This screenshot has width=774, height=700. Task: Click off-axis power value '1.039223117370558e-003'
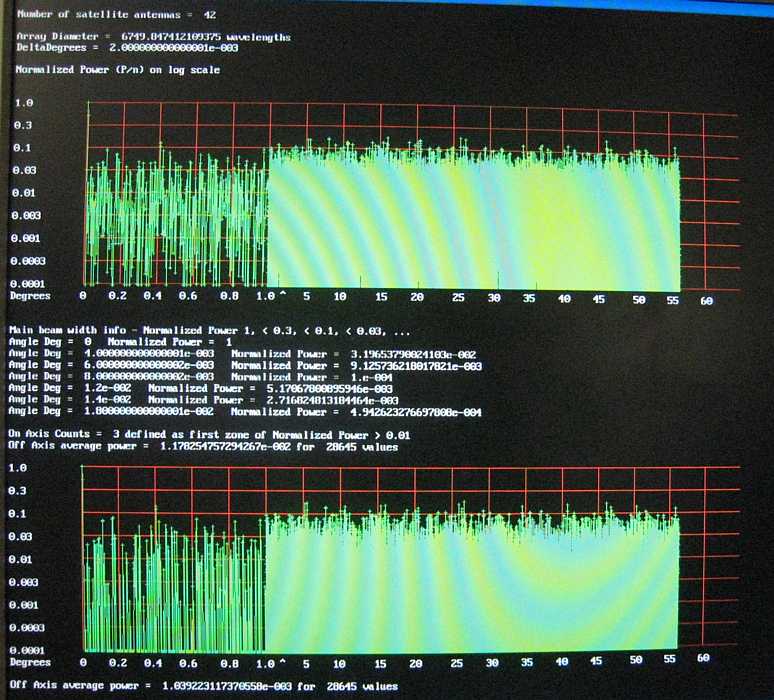tap(226, 686)
